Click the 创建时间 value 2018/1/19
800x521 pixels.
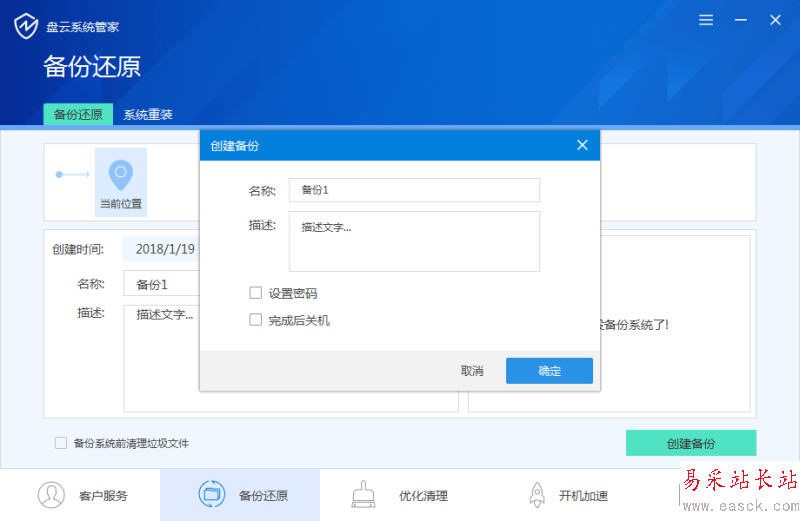165,249
